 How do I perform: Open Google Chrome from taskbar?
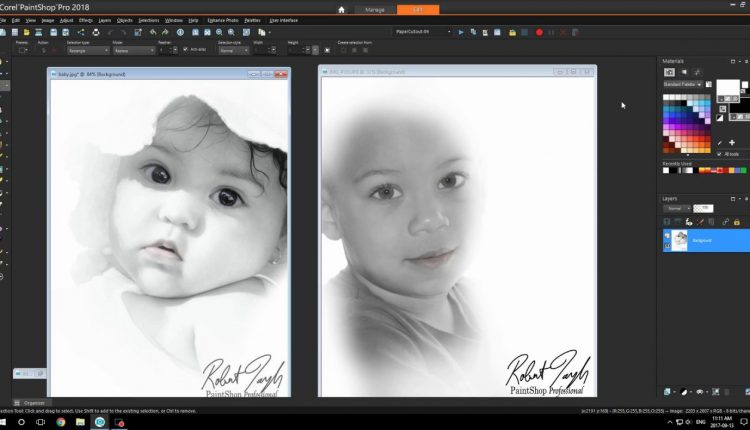coord(61,422)
